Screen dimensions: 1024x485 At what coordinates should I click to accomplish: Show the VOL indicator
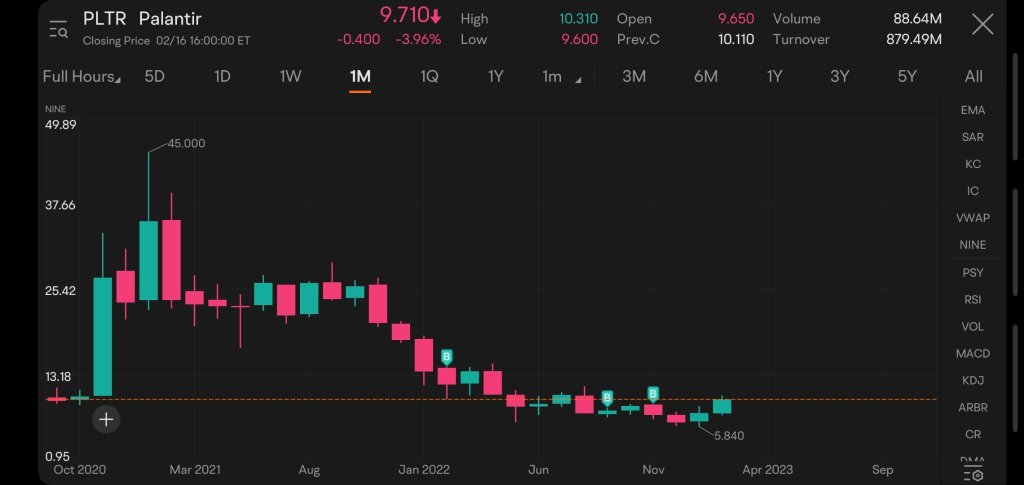click(x=972, y=326)
